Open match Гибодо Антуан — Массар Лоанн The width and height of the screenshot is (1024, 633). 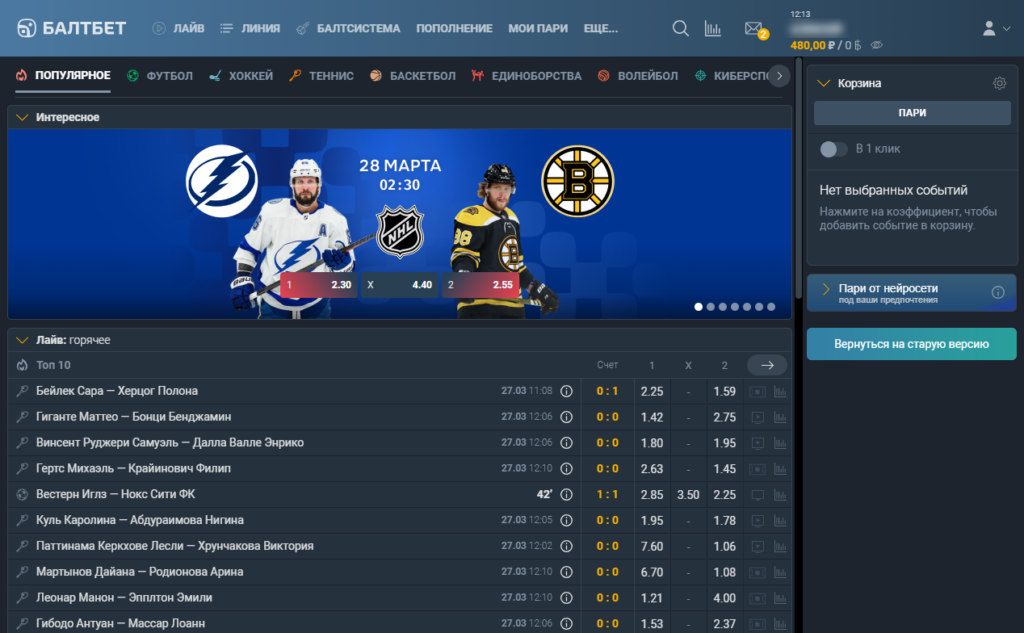[x=121, y=623]
